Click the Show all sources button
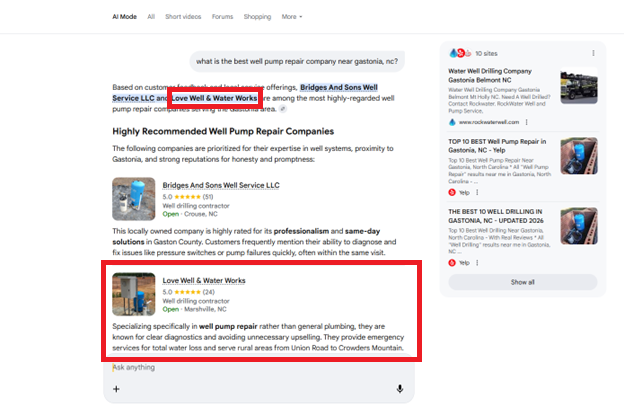The height and width of the screenshot is (407, 624). click(x=523, y=282)
